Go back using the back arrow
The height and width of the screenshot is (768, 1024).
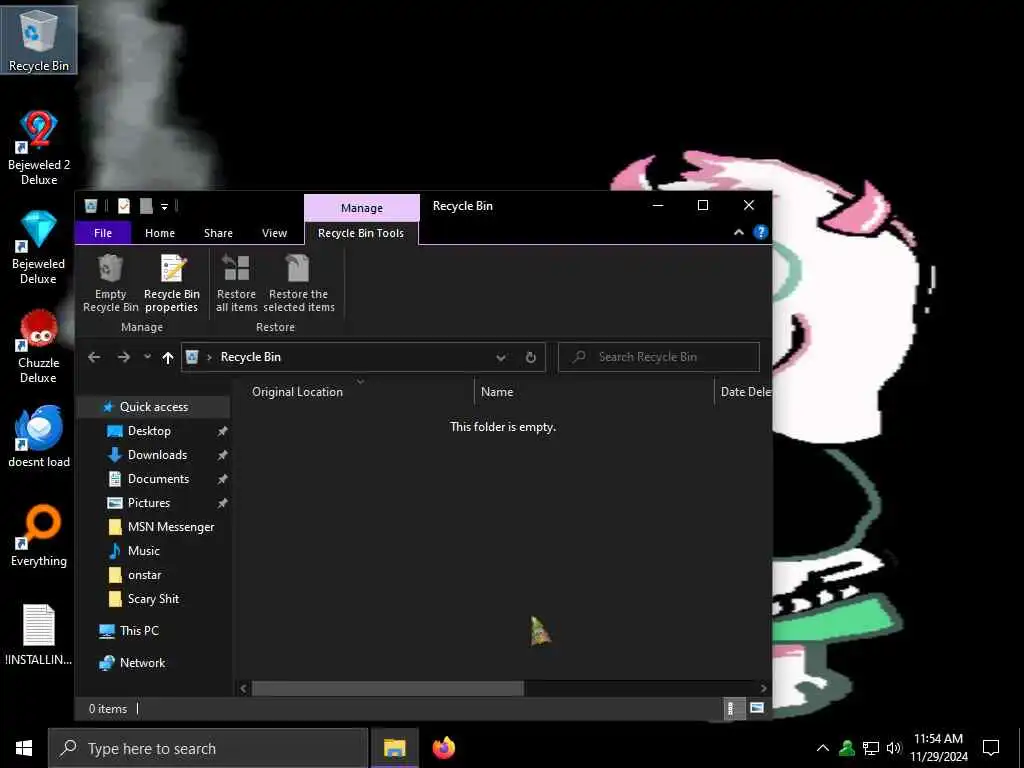pyautogui.click(x=94, y=357)
